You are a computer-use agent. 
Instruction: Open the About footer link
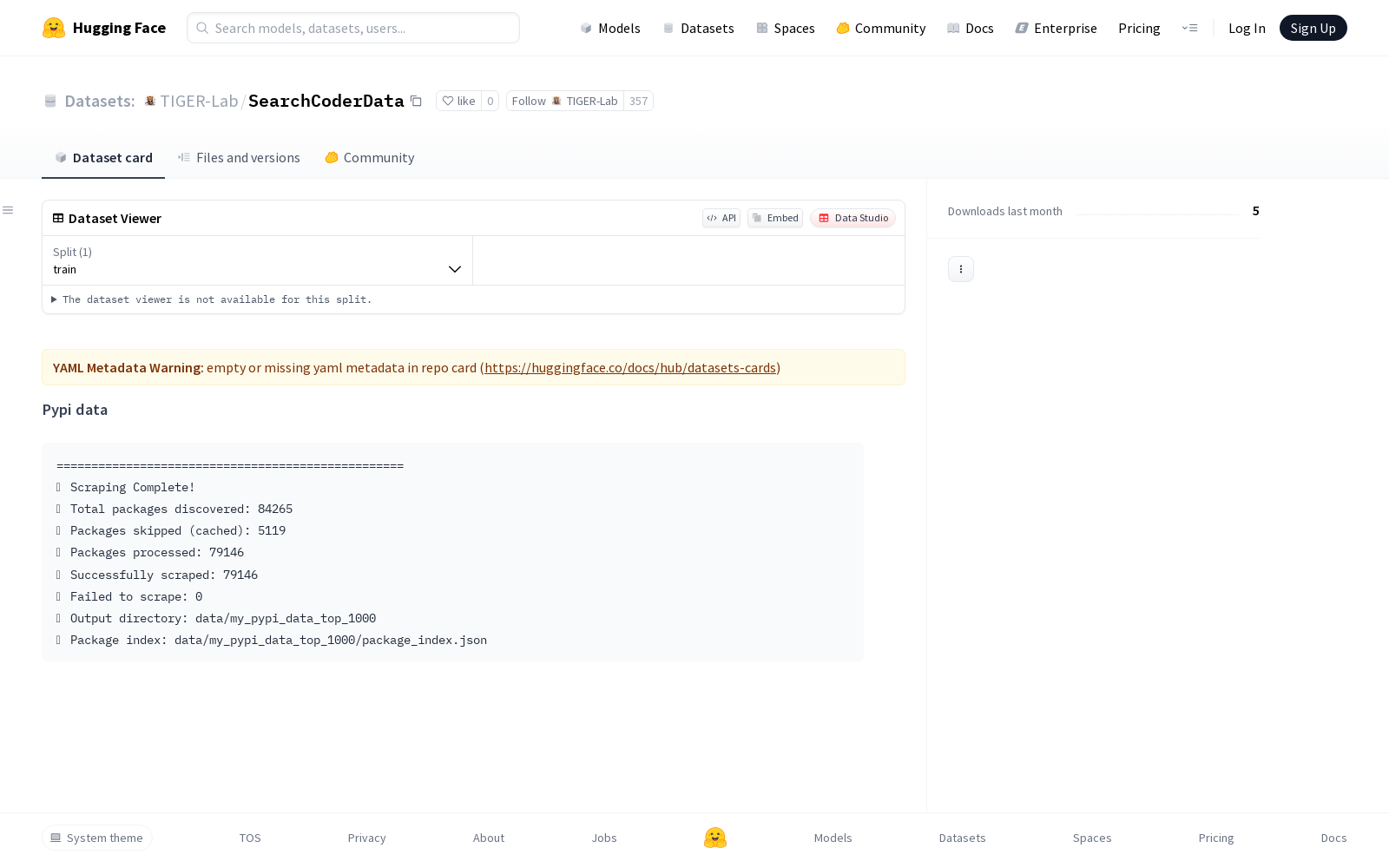(x=489, y=838)
